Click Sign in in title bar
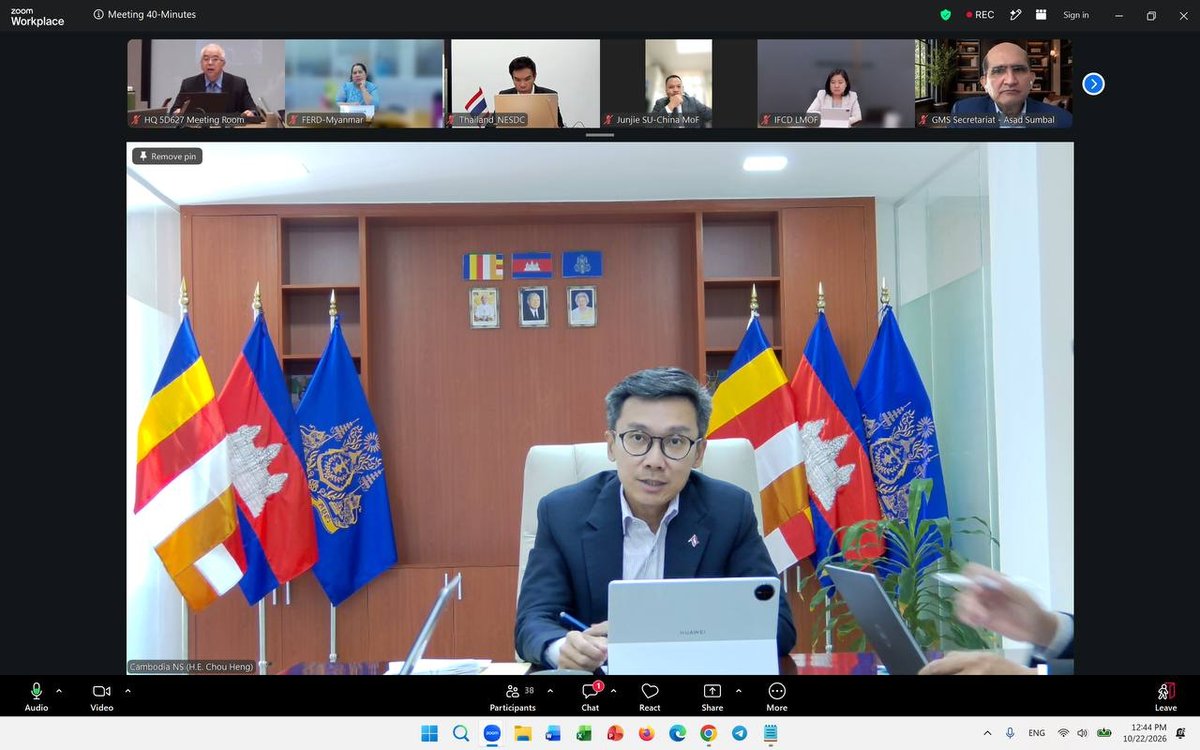This screenshot has height=750, width=1200. click(1076, 15)
